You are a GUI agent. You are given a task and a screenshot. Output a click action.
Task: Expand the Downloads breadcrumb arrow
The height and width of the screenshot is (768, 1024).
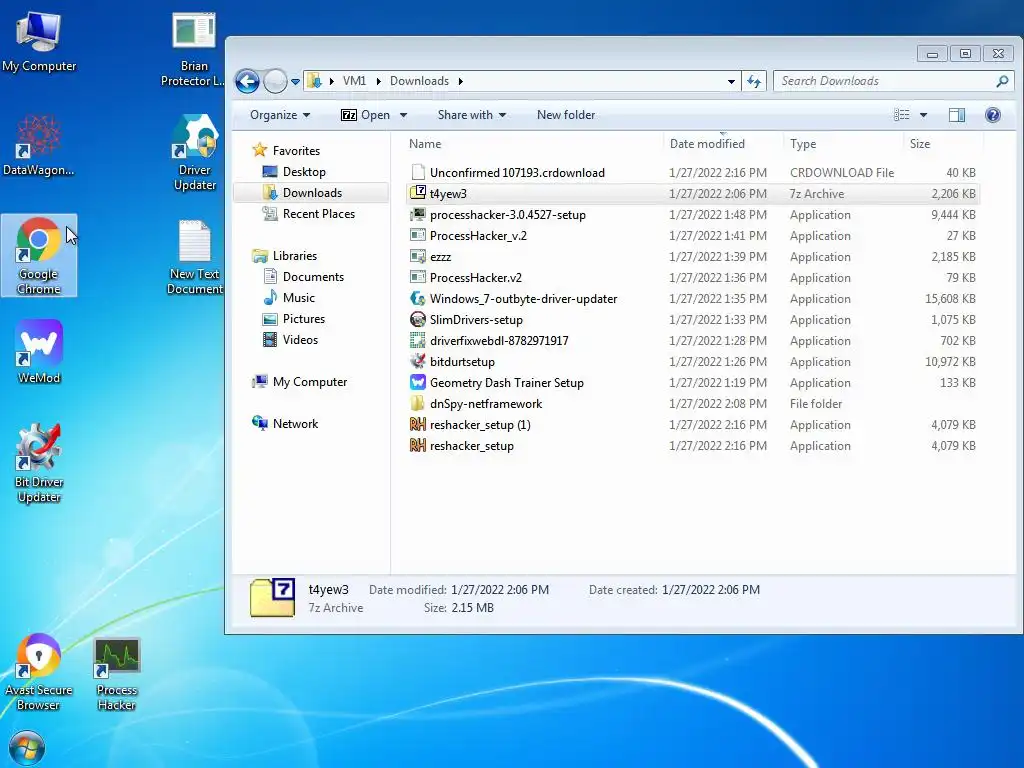460,81
